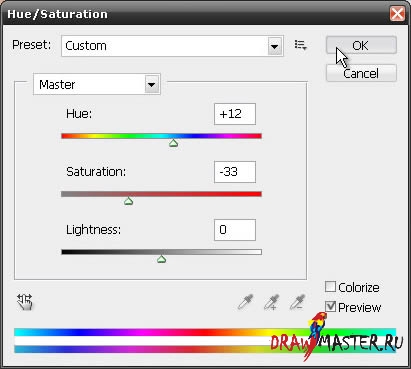The height and width of the screenshot is (369, 411).
Task: Expand the Master channel dropdown arrow
Action: (152, 84)
